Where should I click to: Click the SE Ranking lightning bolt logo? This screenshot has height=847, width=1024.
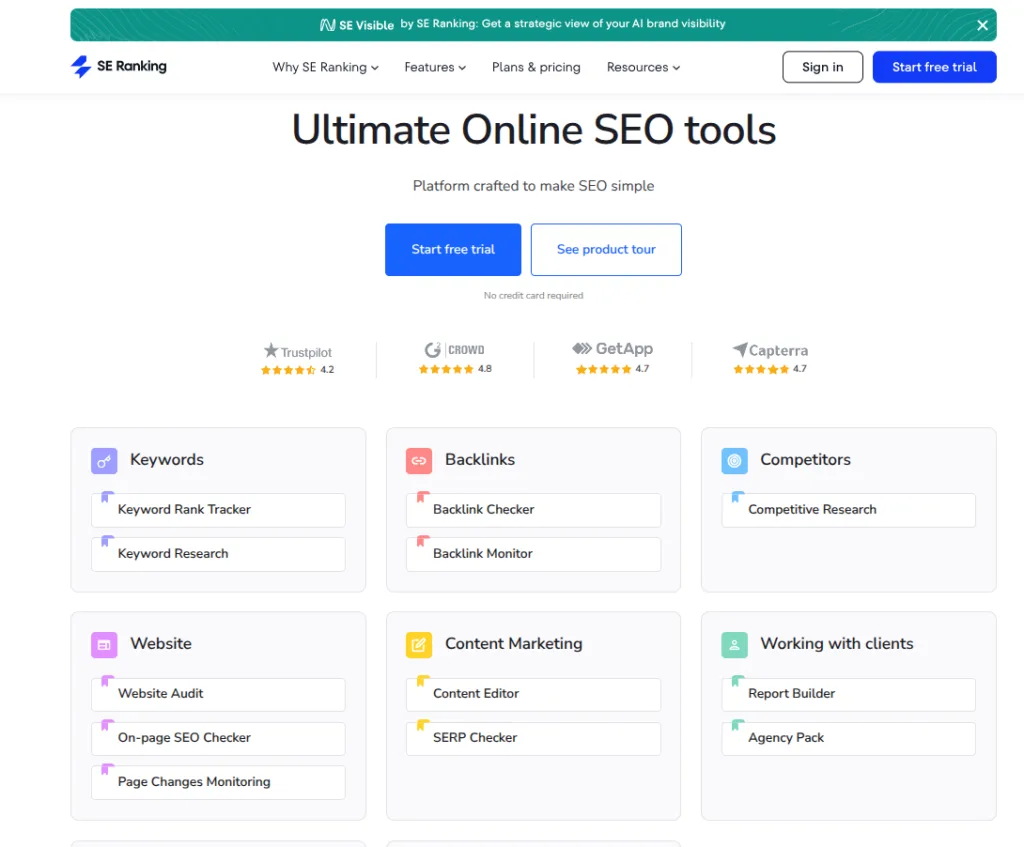[x=81, y=66]
